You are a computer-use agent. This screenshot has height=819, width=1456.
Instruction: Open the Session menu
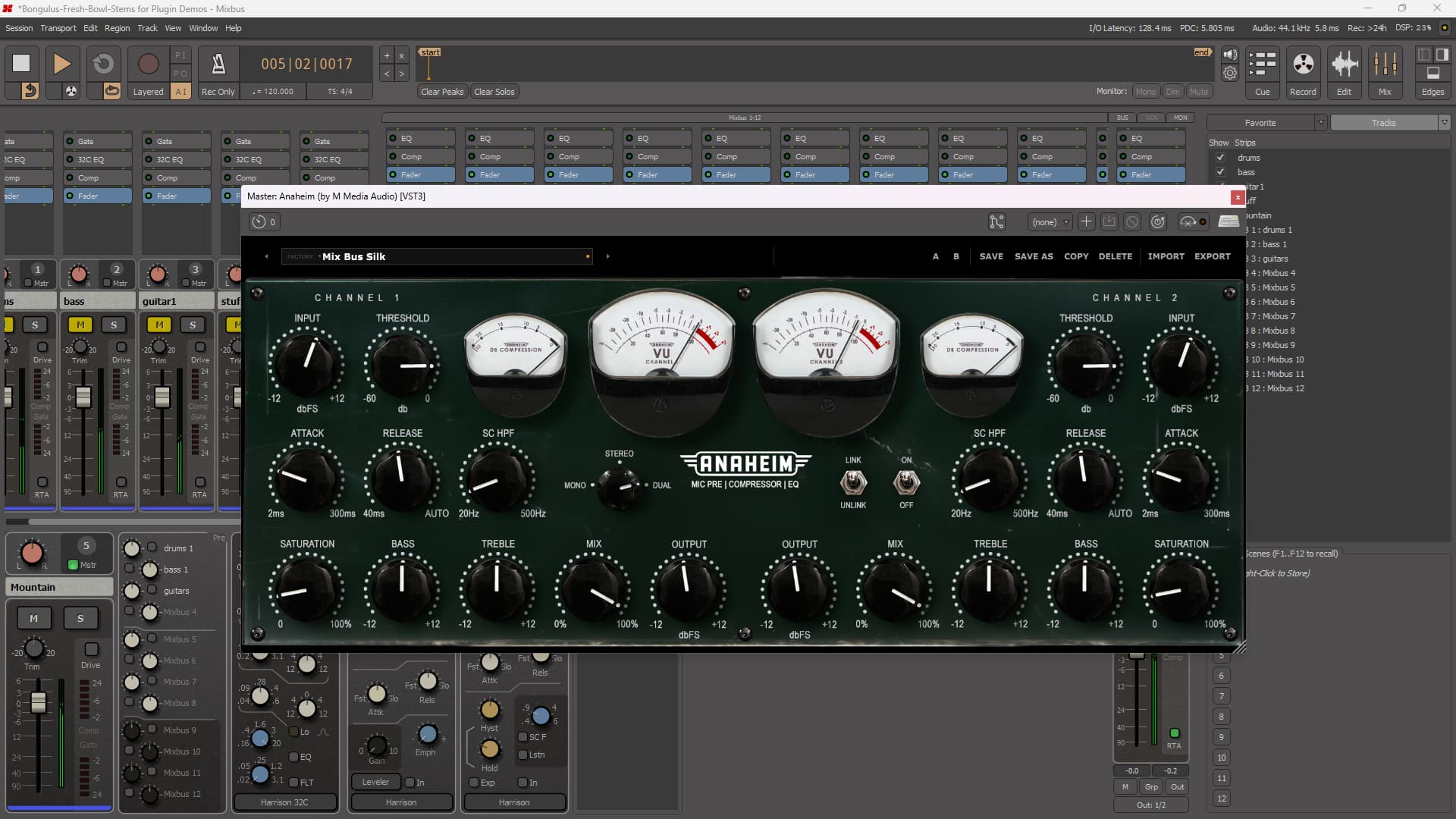point(19,28)
